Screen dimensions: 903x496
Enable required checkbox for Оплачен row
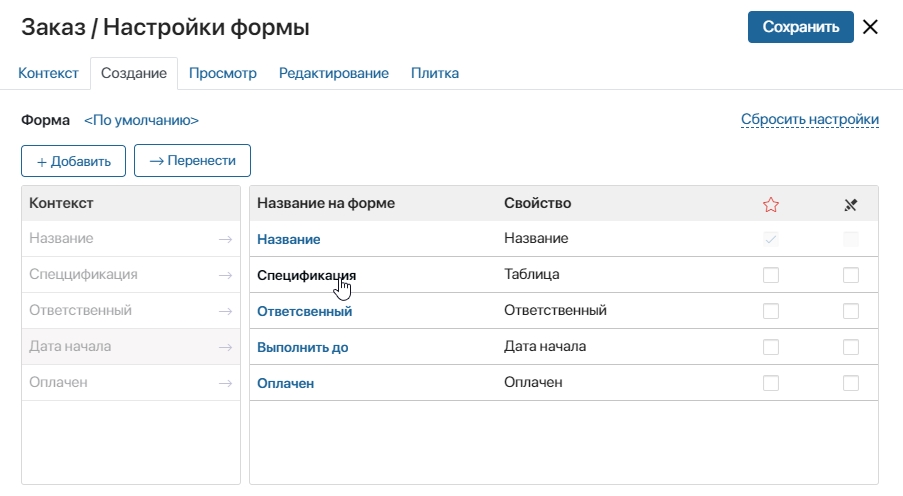(x=771, y=383)
